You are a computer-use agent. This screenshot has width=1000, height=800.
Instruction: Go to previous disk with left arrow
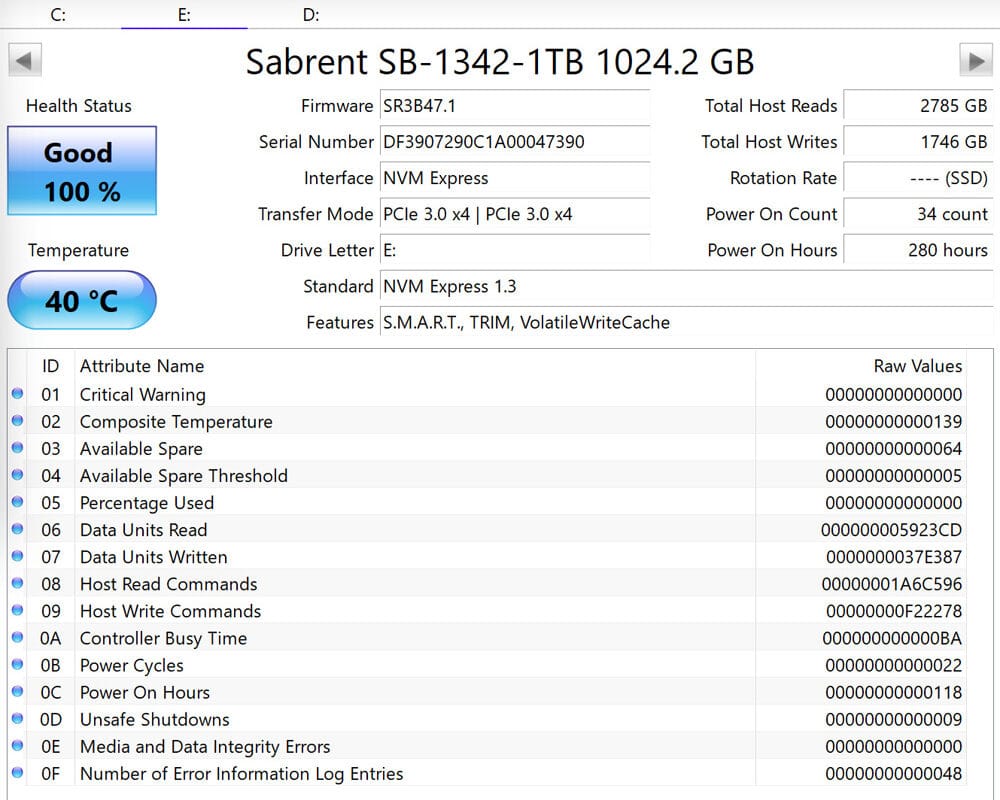pyautogui.click(x=25, y=61)
